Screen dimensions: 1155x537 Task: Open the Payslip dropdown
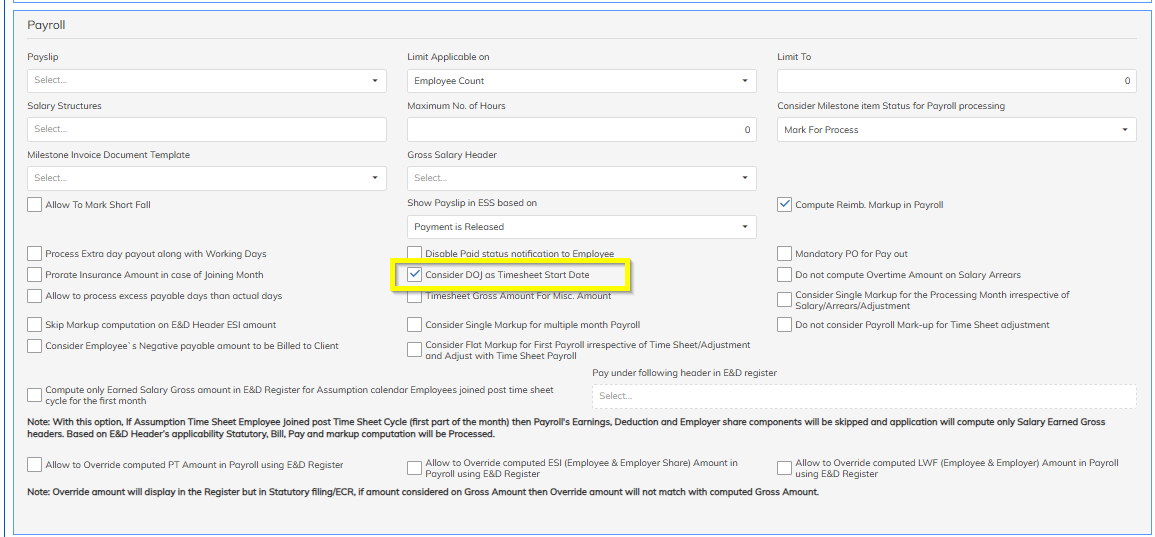pos(206,80)
